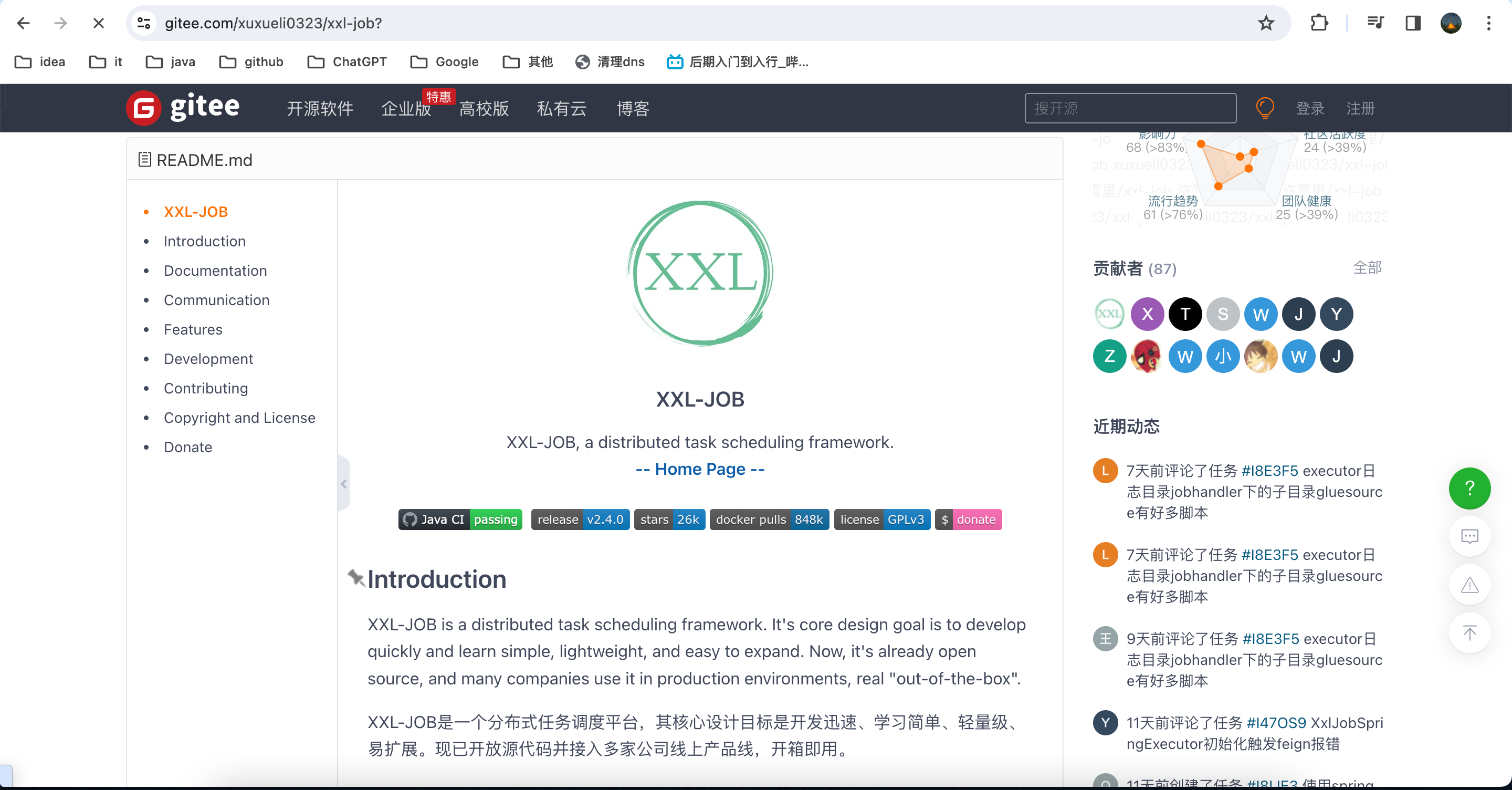Click the Y contributor avatar in first row
The image size is (1512, 790).
[1337, 314]
